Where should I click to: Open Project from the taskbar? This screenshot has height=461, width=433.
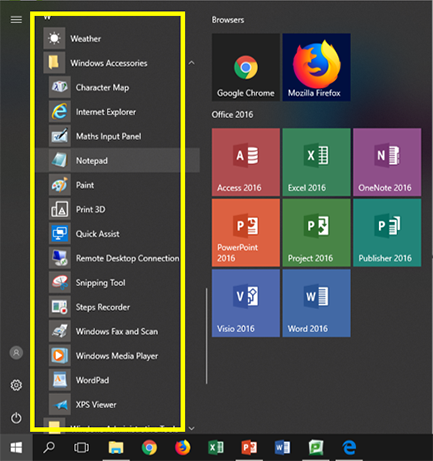[x=316, y=447]
